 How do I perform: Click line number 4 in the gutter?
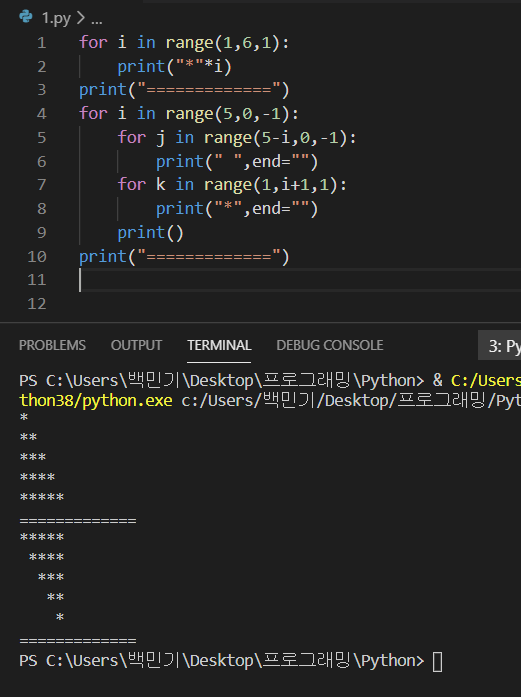(42, 114)
